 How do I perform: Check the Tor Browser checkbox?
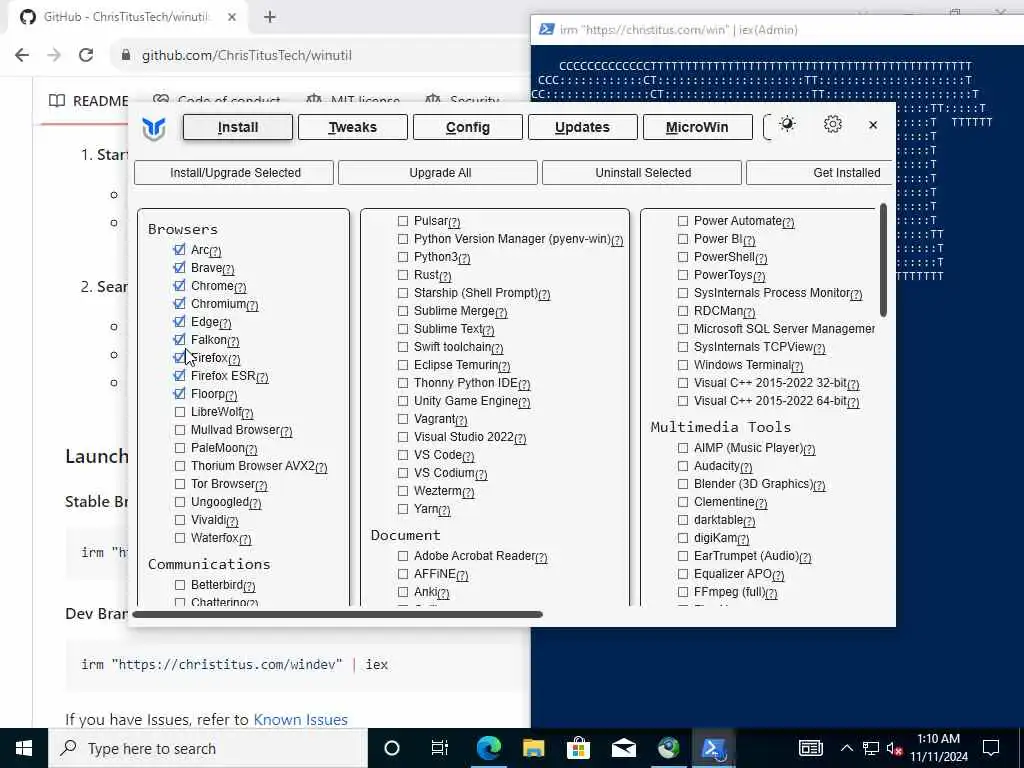(x=180, y=484)
